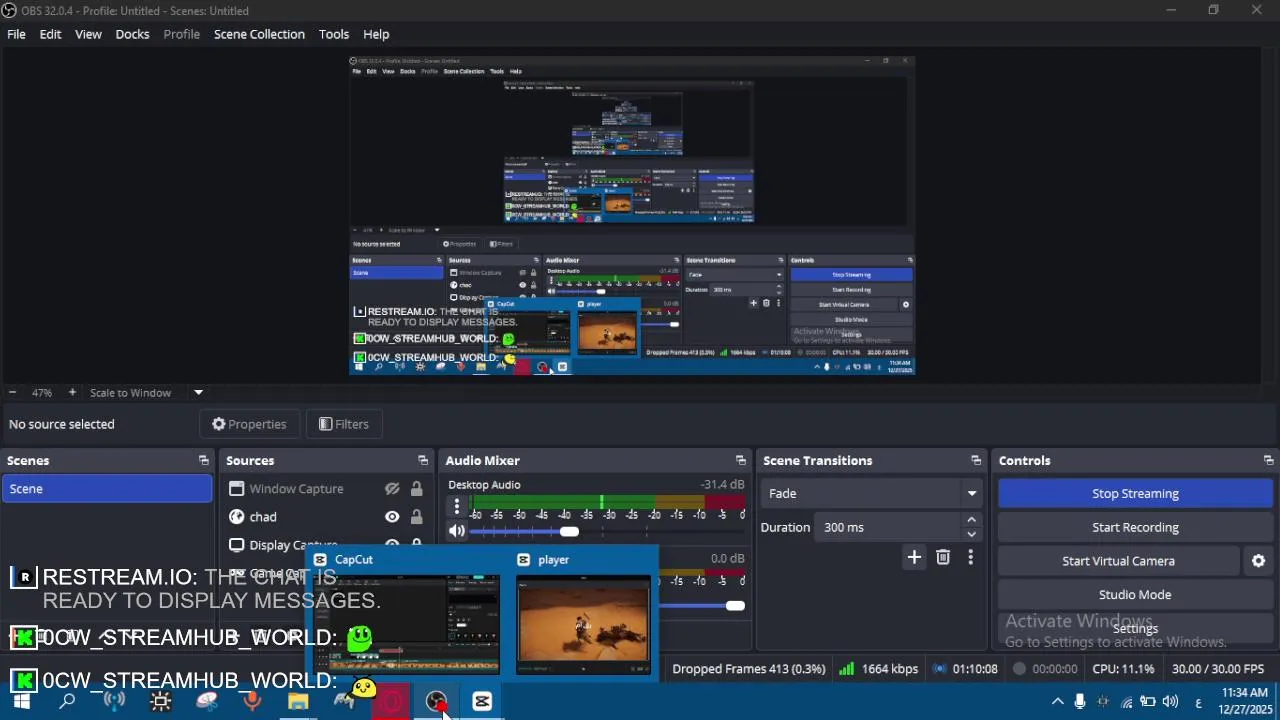Increase transition duration with up arrow
This screenshot has height=720, width=1280.
(x=971, y=520)
